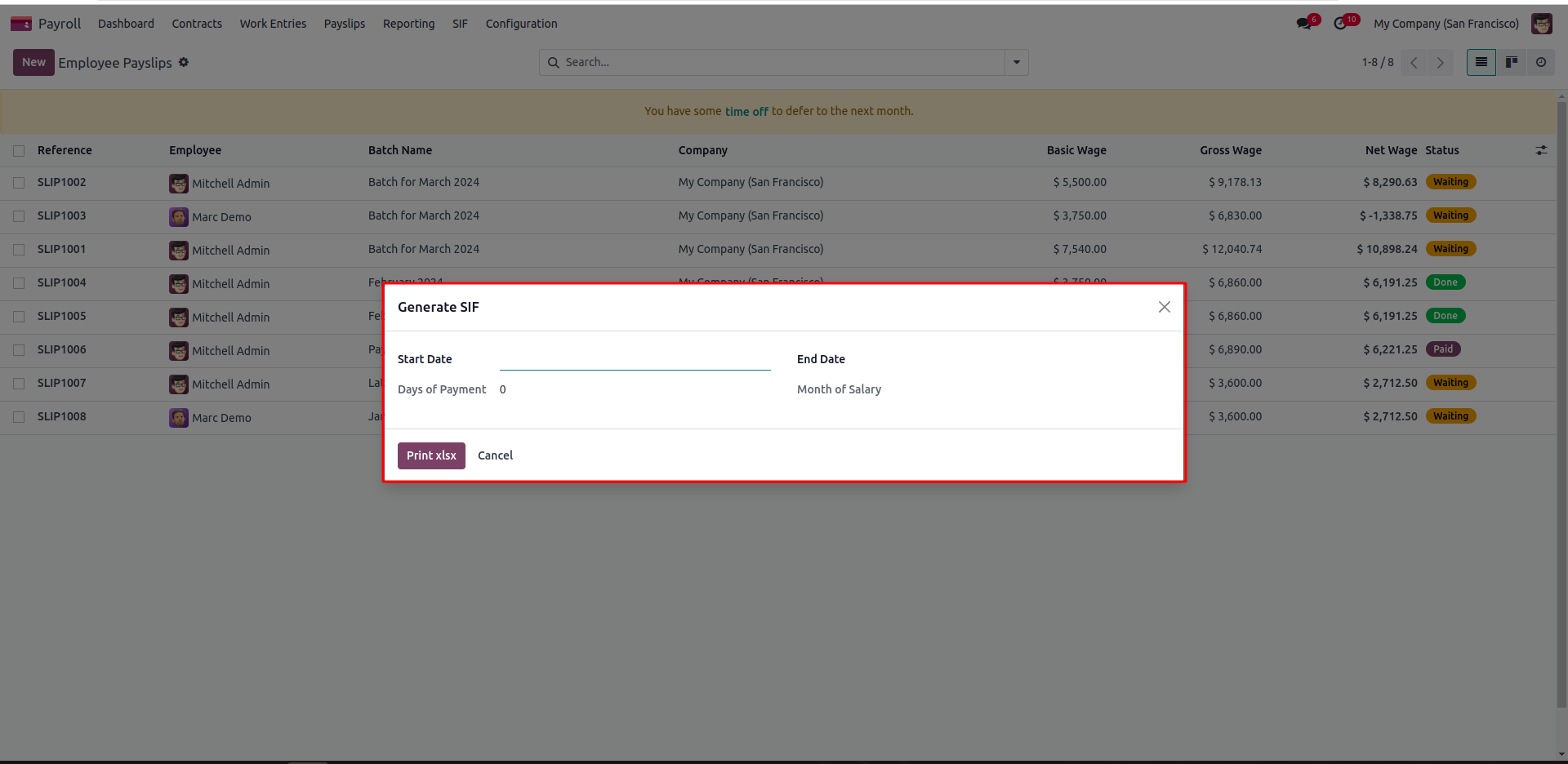Go to next page chevron

[1440, 62]
